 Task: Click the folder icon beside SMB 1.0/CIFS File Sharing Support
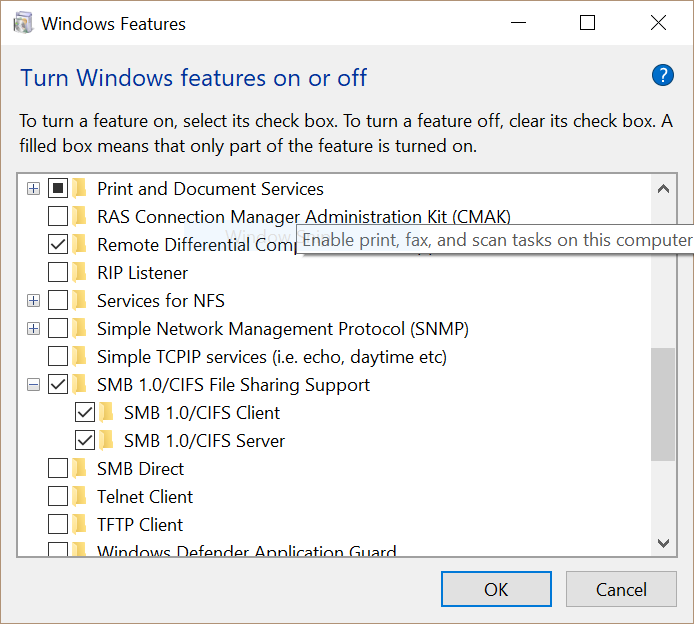click(79, 385)
